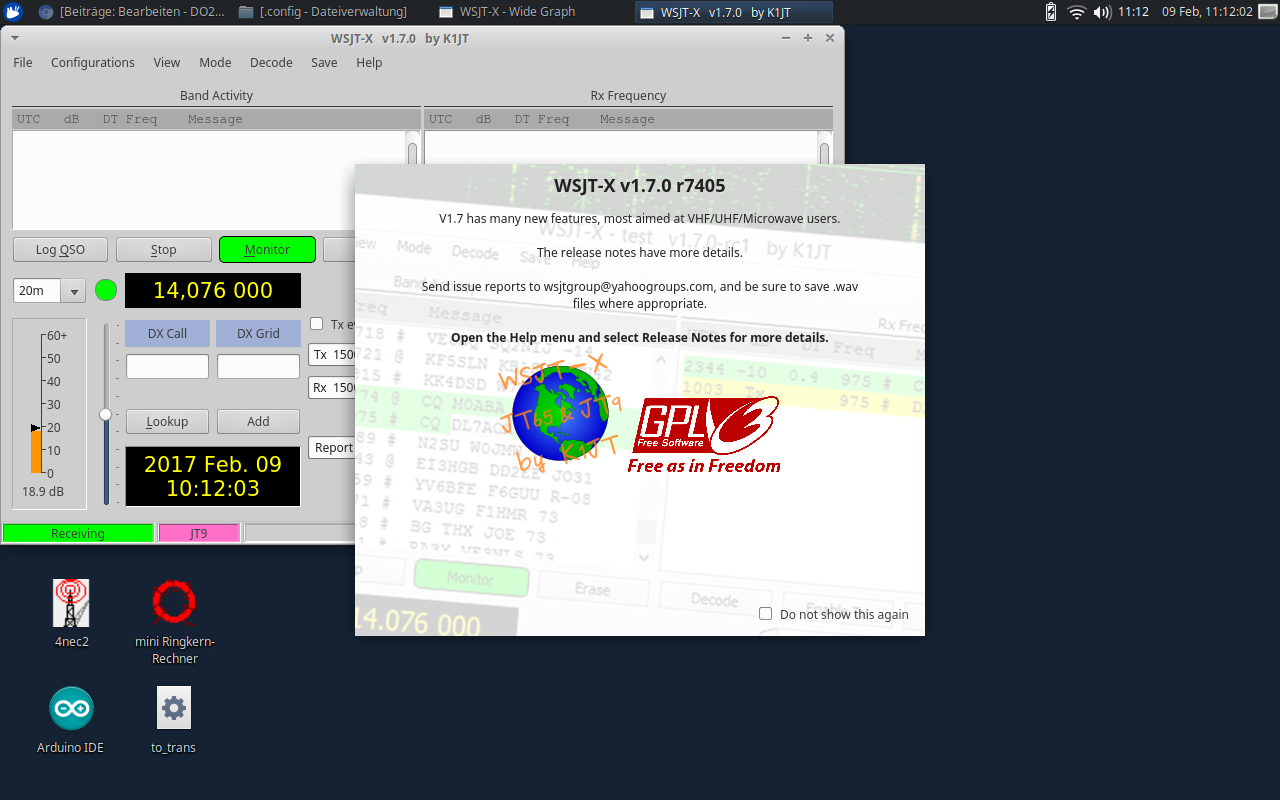Open mini Ringkern-Rechner desktop icon
Image resolution: width=1280 pixels, height=800 pixels.
(174, 604)
